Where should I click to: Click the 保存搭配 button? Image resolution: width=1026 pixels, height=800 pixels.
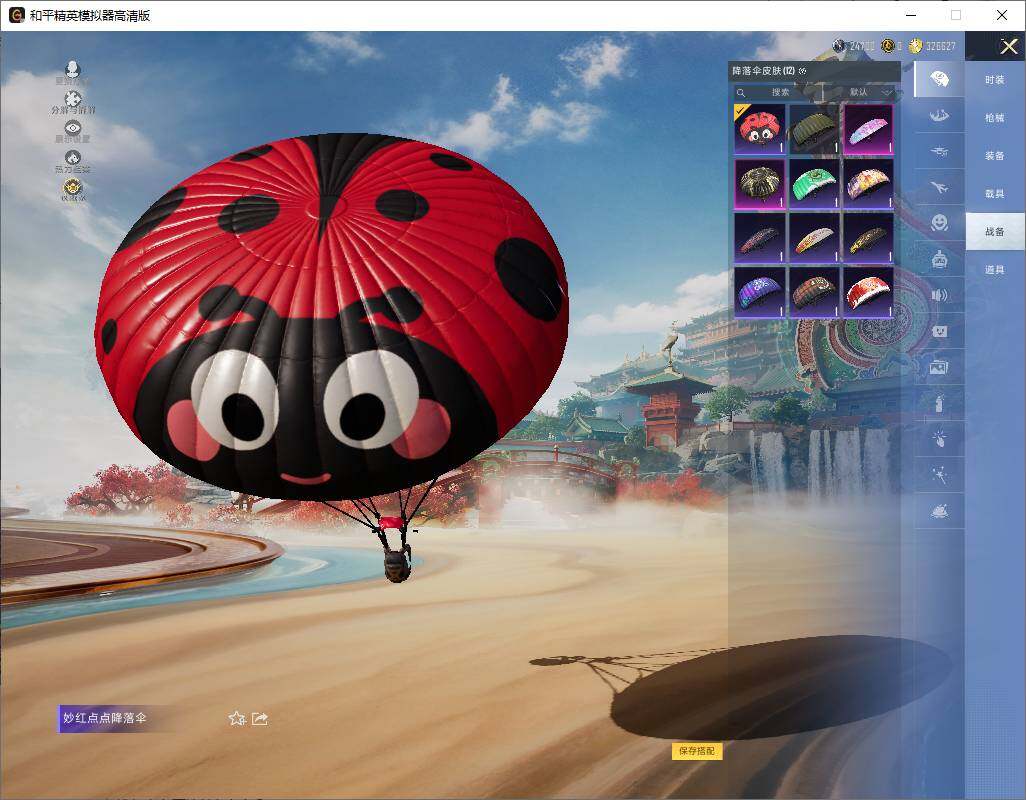696,751
